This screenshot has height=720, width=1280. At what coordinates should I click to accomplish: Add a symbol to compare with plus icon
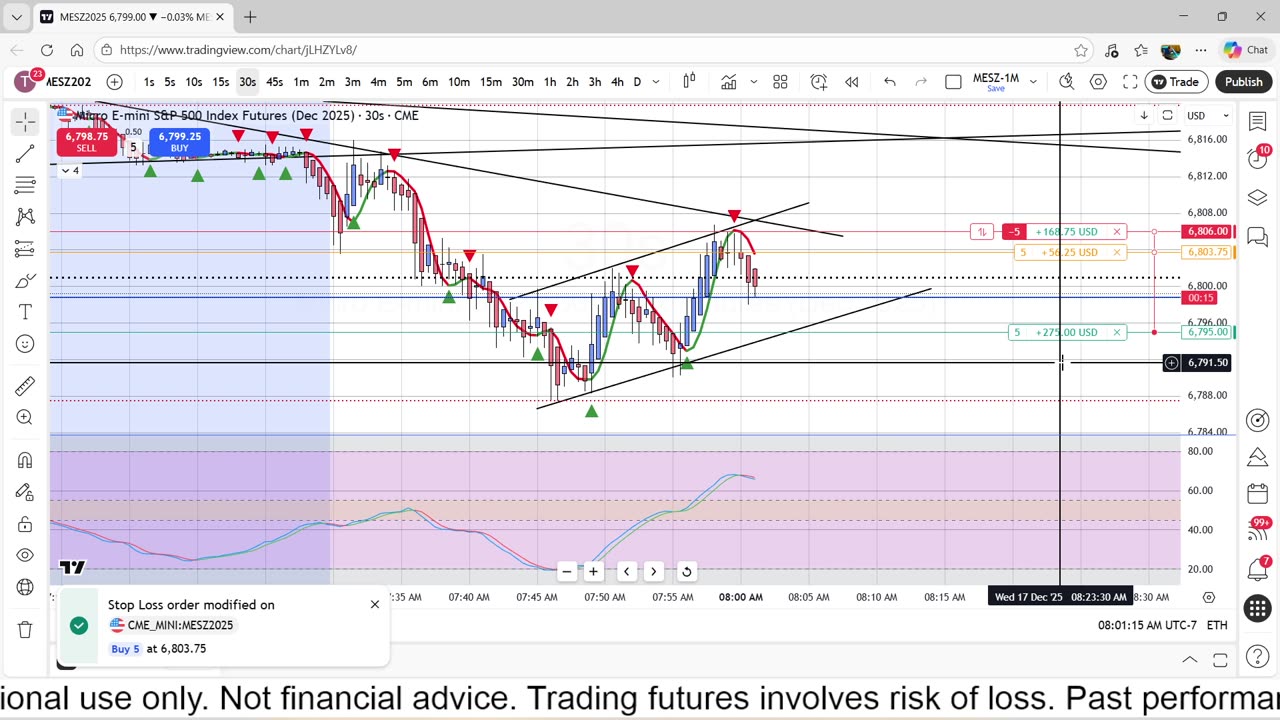[114, 82]
